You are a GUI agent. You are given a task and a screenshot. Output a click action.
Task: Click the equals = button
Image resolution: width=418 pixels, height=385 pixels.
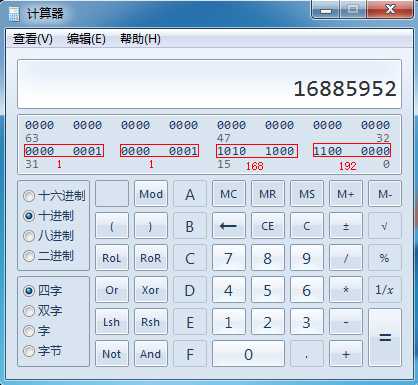(x=385, y=338)
